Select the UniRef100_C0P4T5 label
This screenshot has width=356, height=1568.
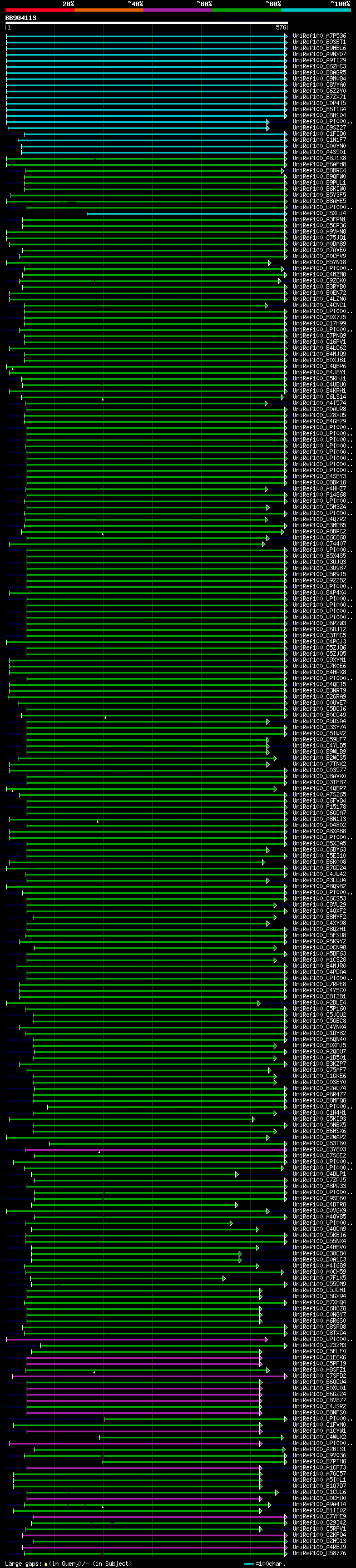(x=319, y=103)
